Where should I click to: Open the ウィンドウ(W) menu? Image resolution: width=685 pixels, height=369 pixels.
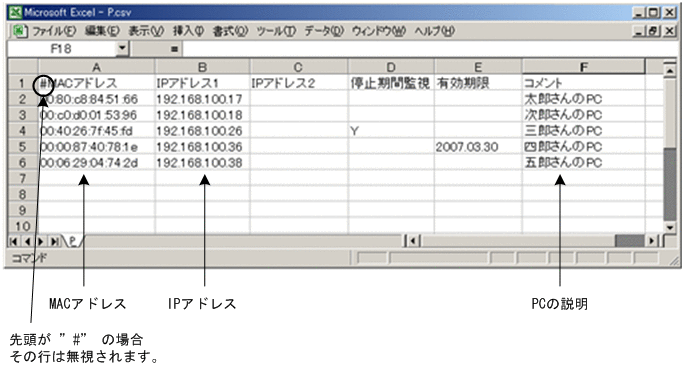coord(379,31)
